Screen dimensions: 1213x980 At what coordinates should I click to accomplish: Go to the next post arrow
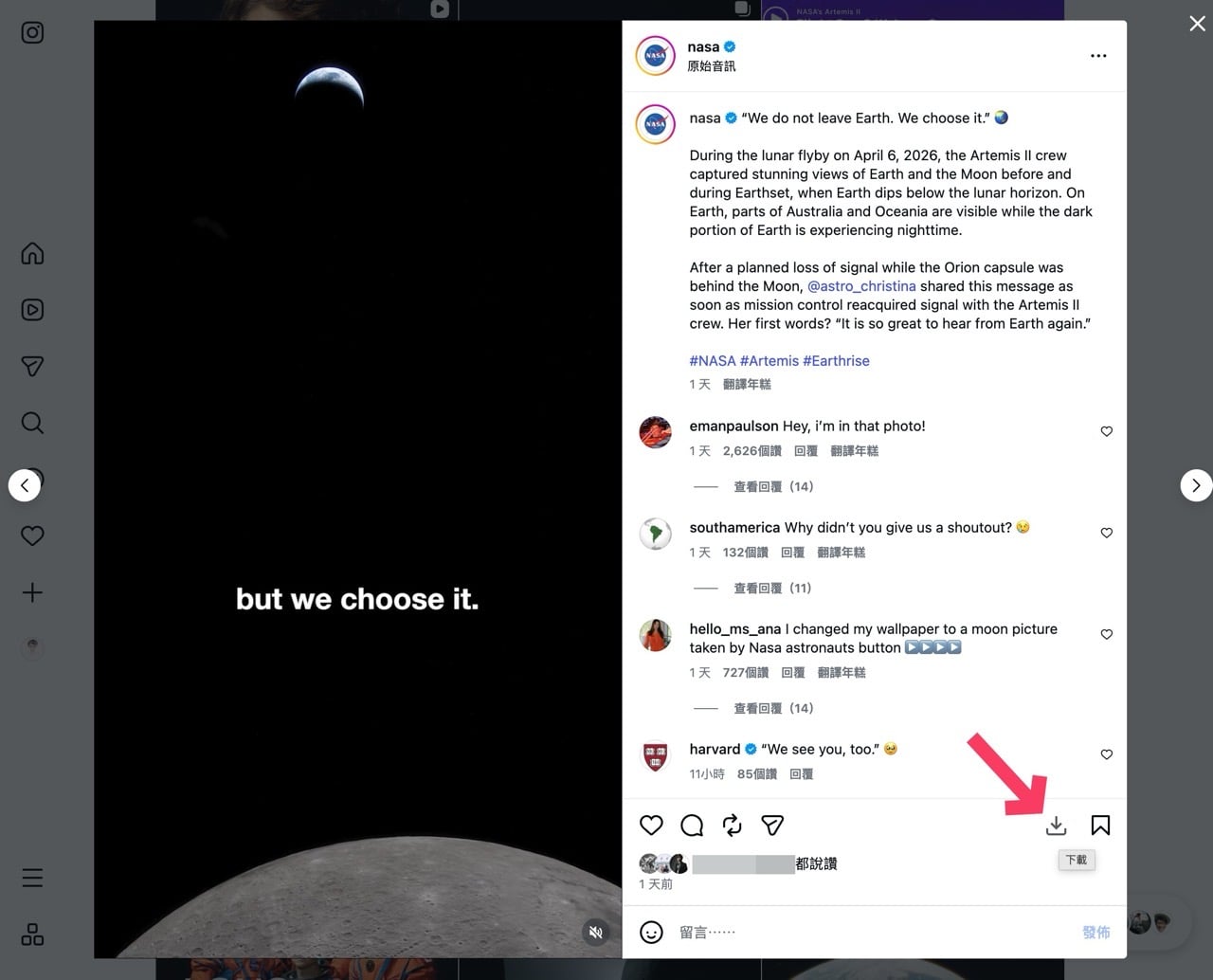1196,485
